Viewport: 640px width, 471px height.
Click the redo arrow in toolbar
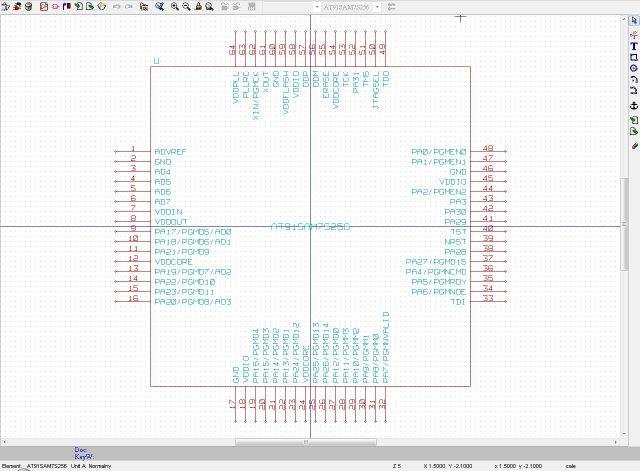tap(129, 7)
